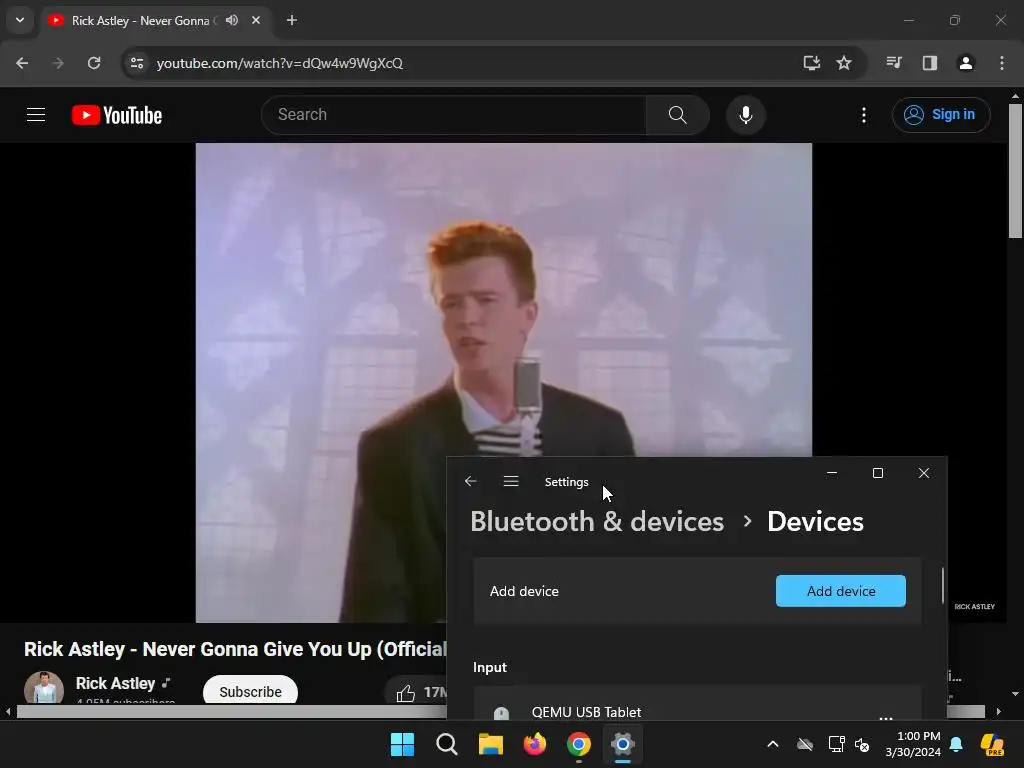Toggle Chrome side panel icon

(930, 63)
